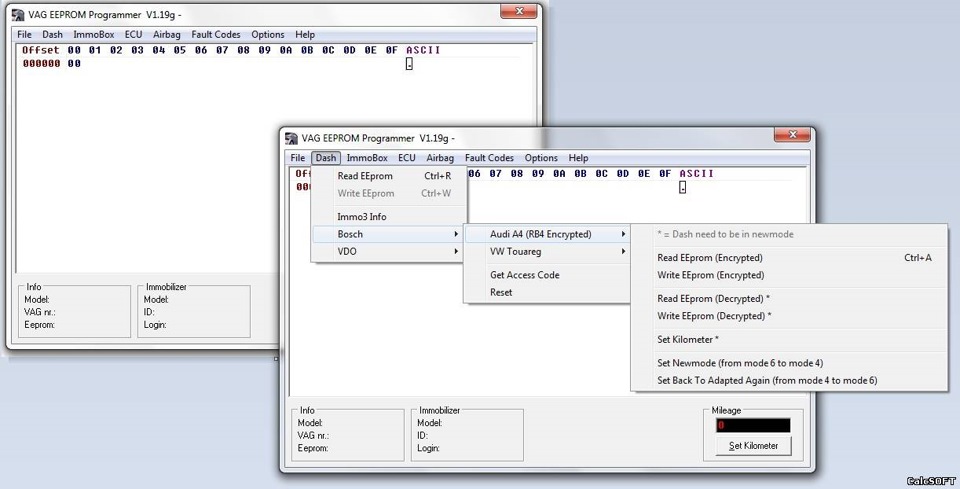The height and width of the screenshot is (489, 960).
Task: Open Help menu in front window
Action: [578, 158]
